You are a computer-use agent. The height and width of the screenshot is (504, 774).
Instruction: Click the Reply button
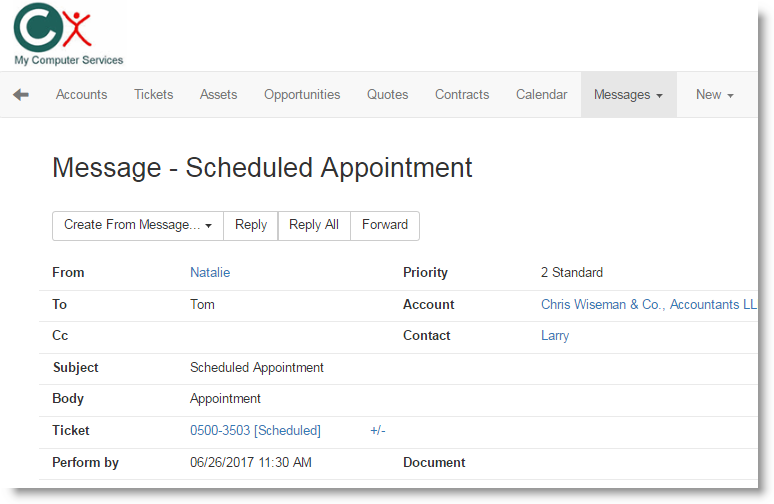tap(251, 225)
